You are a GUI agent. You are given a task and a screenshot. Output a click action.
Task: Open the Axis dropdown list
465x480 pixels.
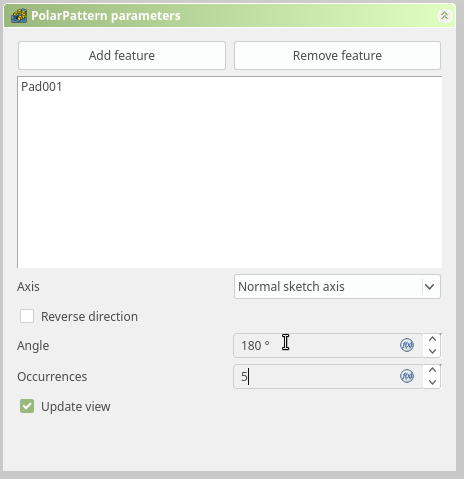337,287
